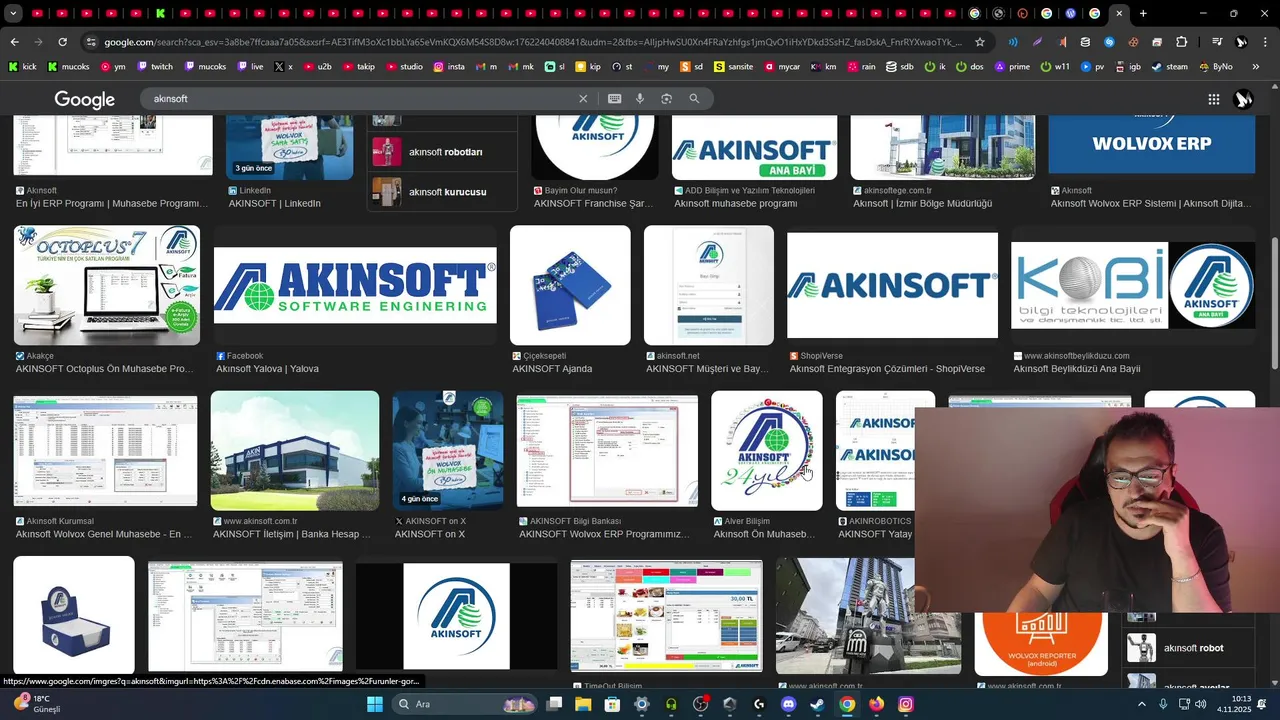
Task: Open the insta bookmark
Action: click(x=449, y=67)
